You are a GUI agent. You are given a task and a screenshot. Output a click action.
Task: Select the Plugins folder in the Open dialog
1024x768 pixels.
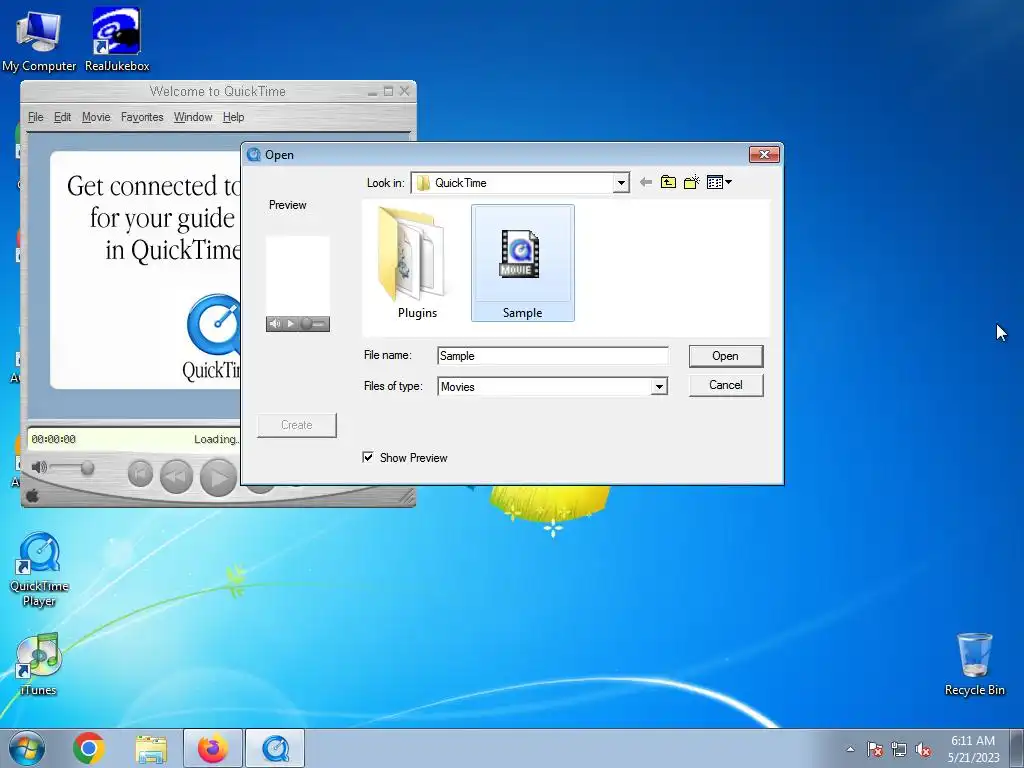click(x=417, y=263)
